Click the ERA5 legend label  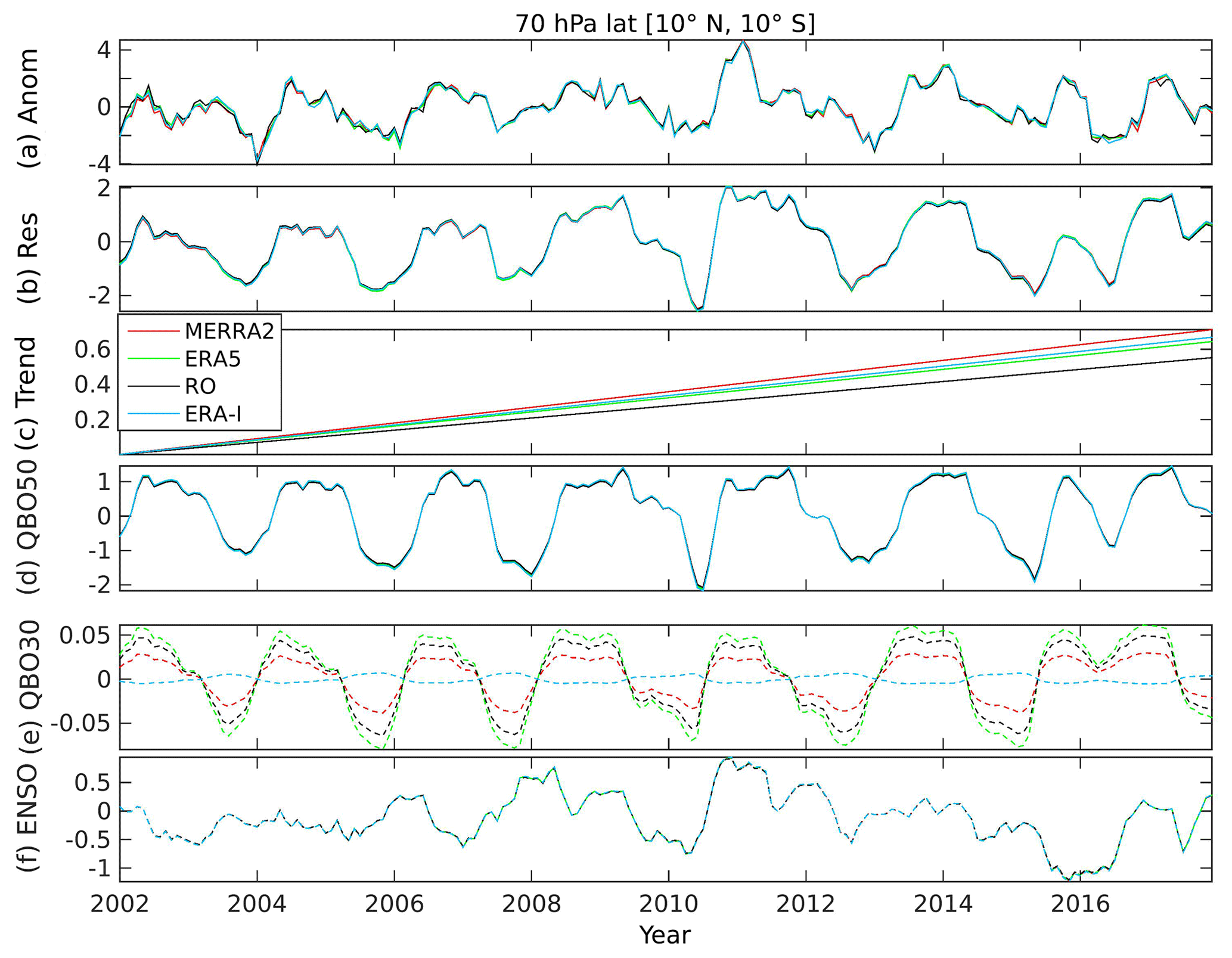212,359
